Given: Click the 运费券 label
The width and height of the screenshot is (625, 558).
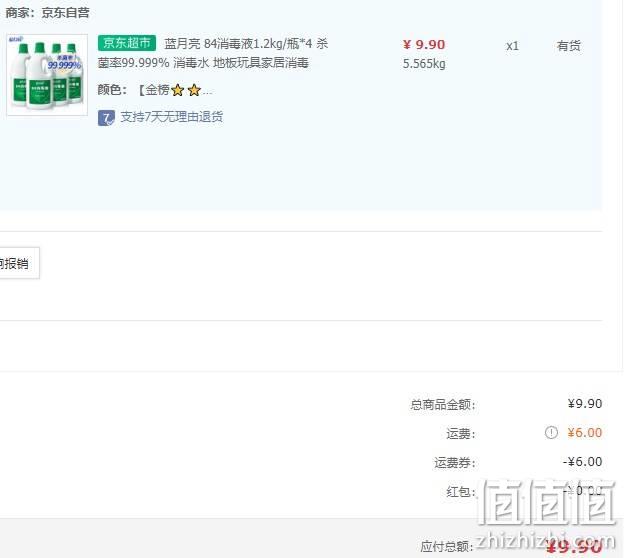Looking at the screenshot, I should pyautogui.click(x=455, y=463).
